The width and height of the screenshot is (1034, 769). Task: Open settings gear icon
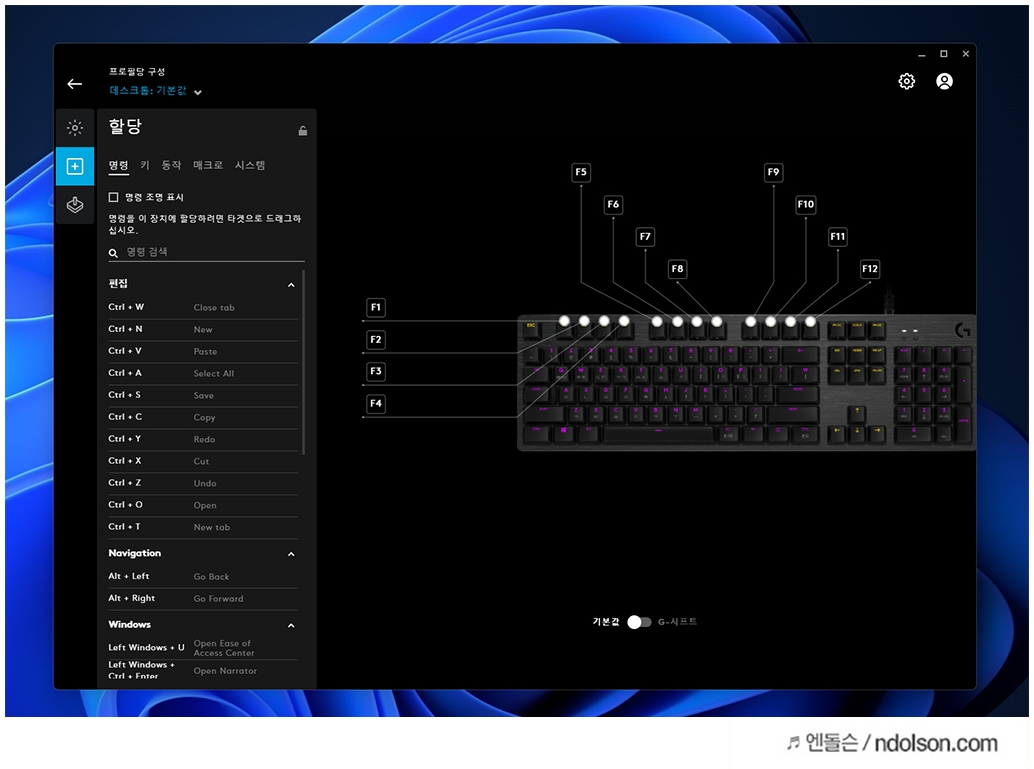click(907, 81)
